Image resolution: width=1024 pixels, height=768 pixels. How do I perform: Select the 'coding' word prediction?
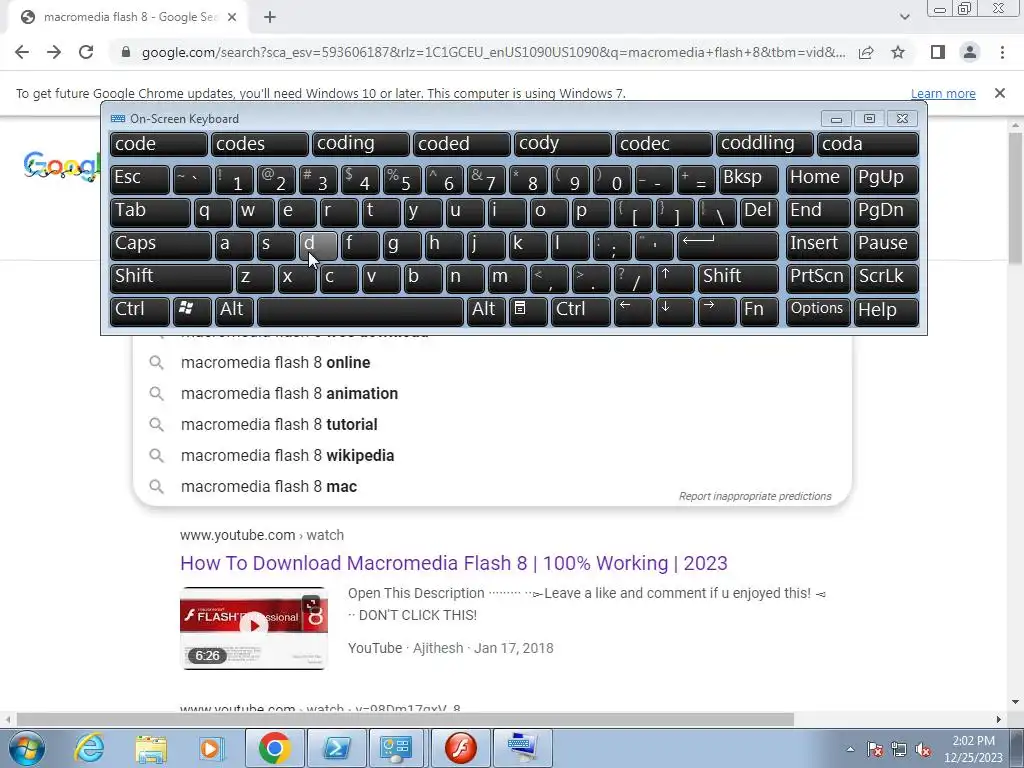point(360,144)
